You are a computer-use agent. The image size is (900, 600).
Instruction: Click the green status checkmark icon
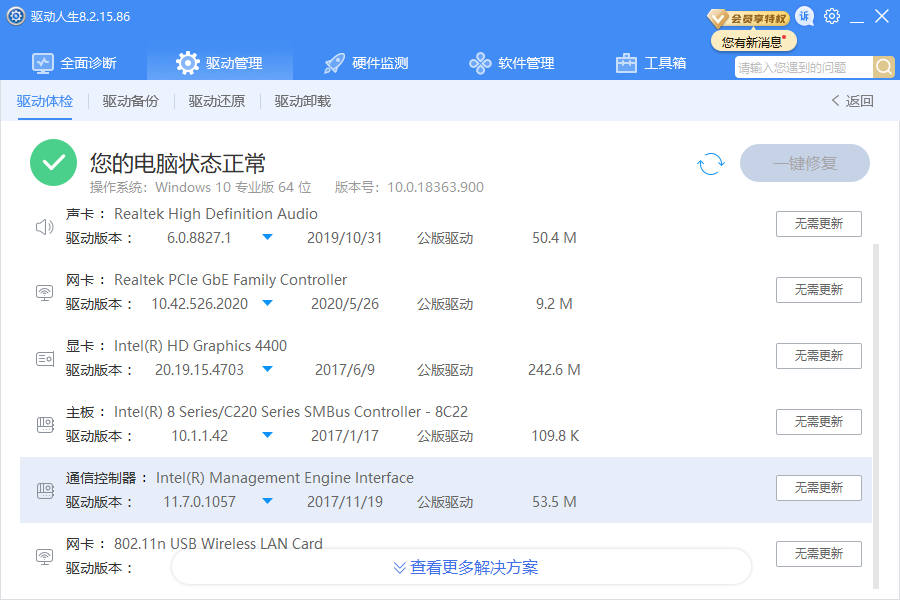click(x=53, y=162)
